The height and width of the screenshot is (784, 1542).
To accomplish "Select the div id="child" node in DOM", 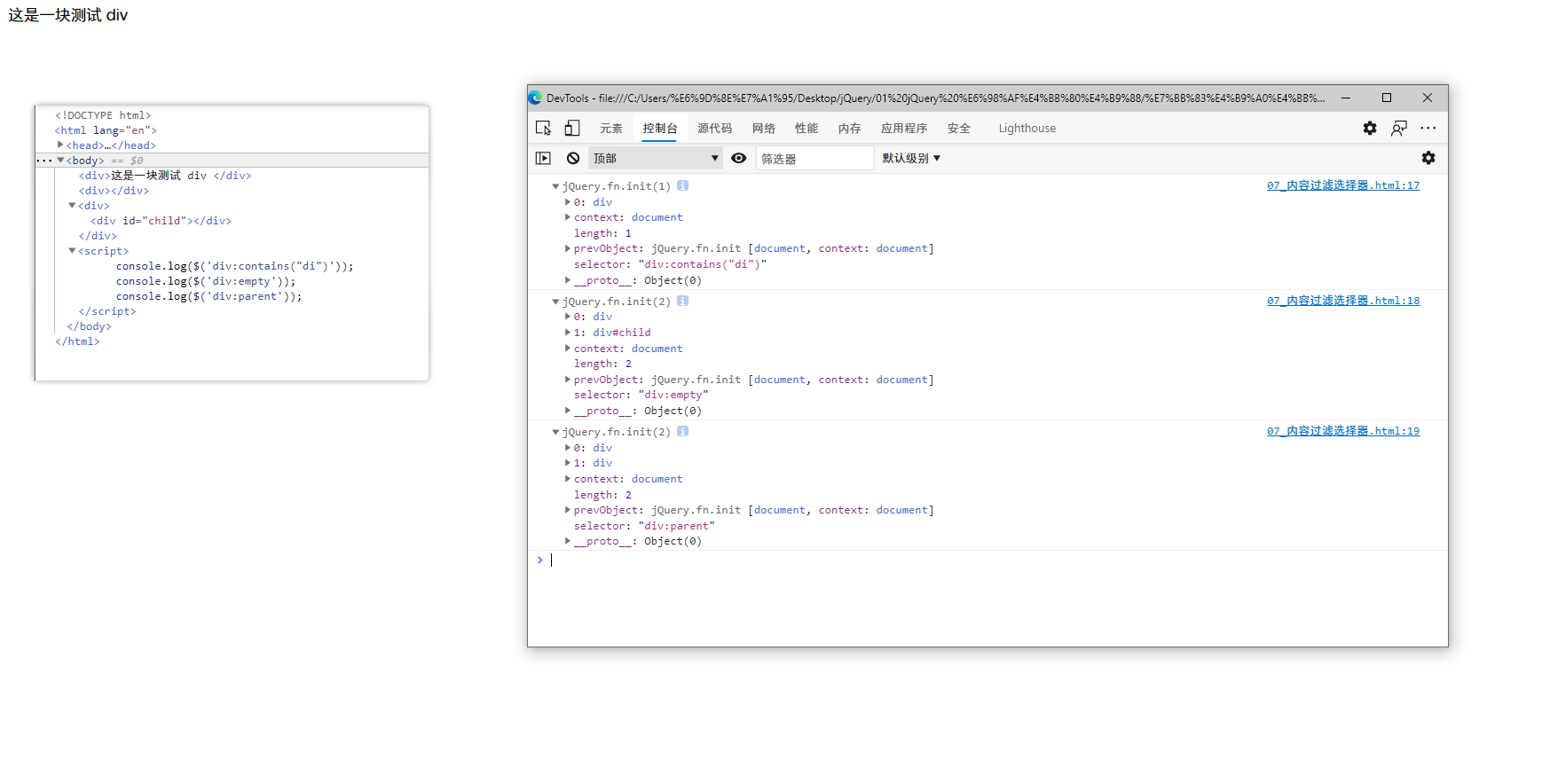I will pyautogui.click(x=161, y=220).
